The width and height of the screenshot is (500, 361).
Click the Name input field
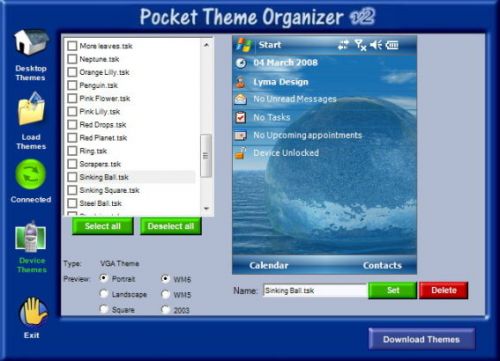pos(315,290)
